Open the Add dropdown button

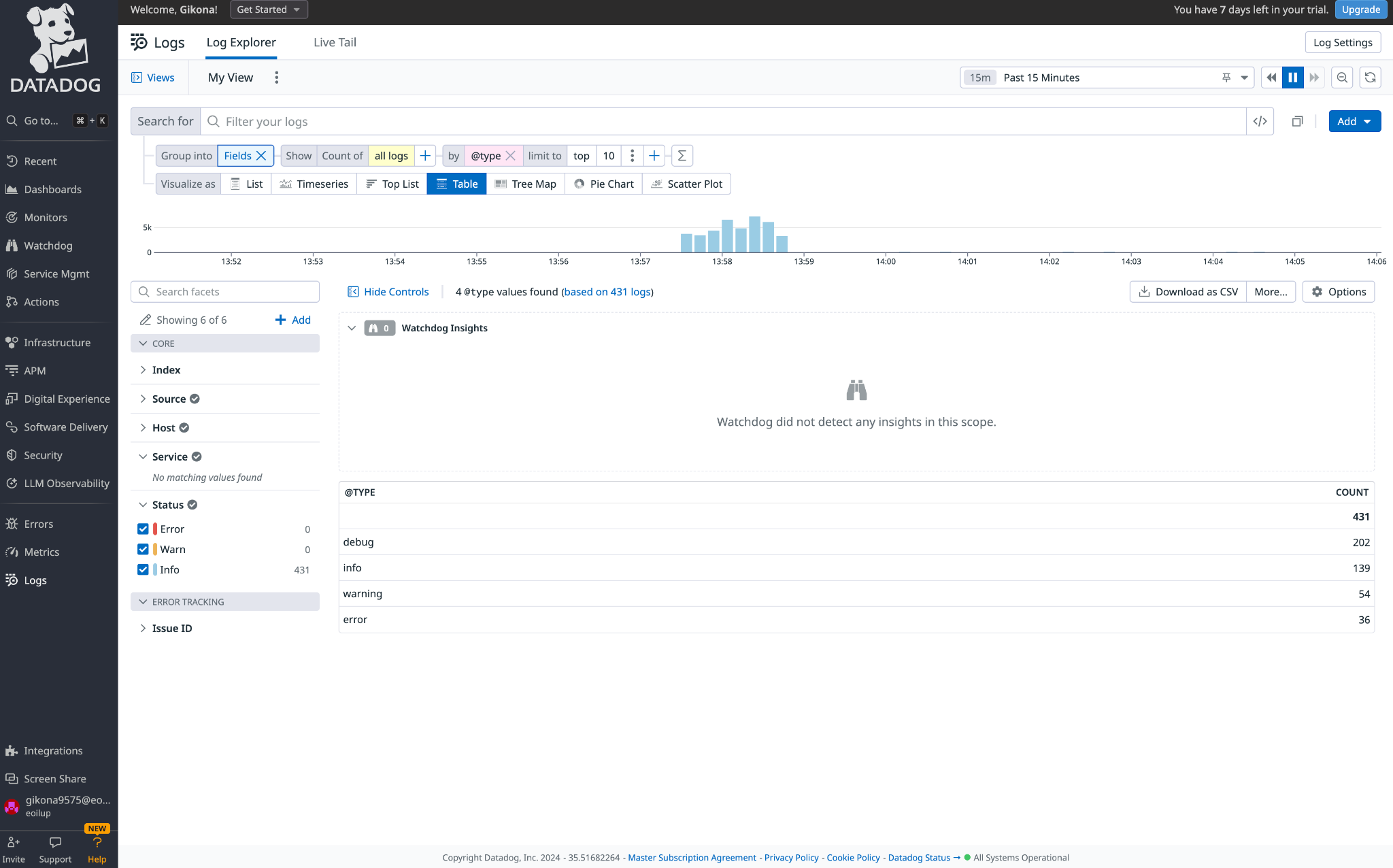1354,121
